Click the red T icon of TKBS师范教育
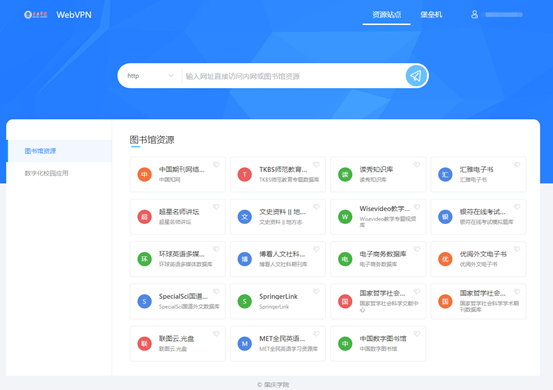This screenshot has height=390, width=553. pos(244,174)
